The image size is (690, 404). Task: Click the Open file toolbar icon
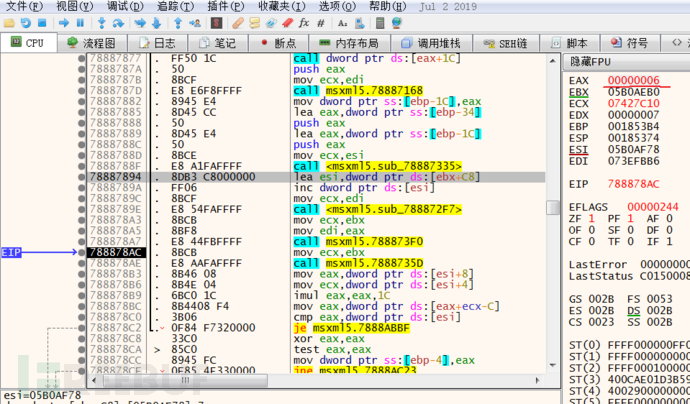(x=8, y=22)
